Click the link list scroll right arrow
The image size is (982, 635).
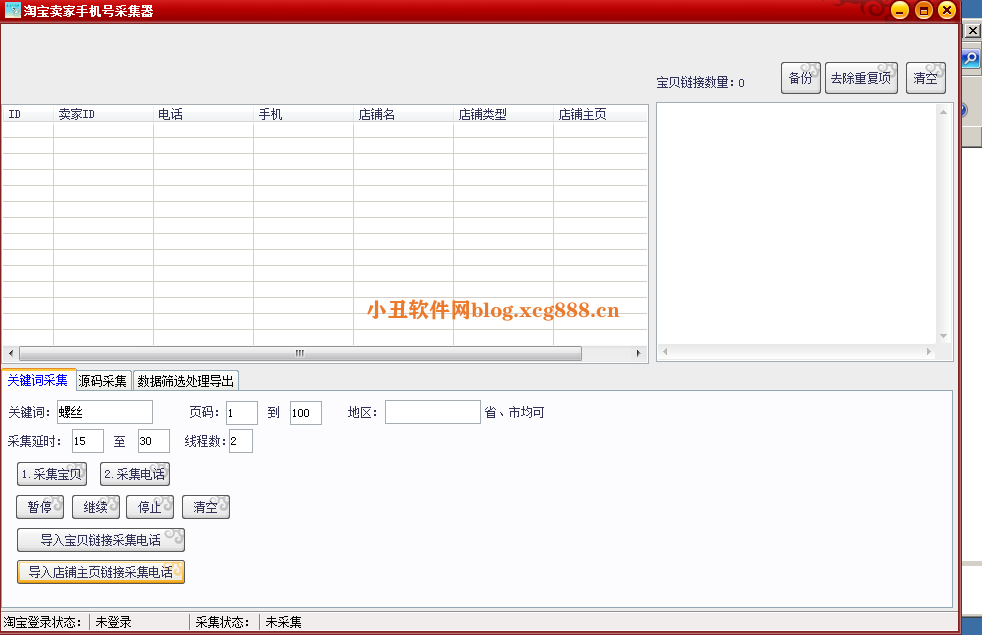tap(929, 352)
